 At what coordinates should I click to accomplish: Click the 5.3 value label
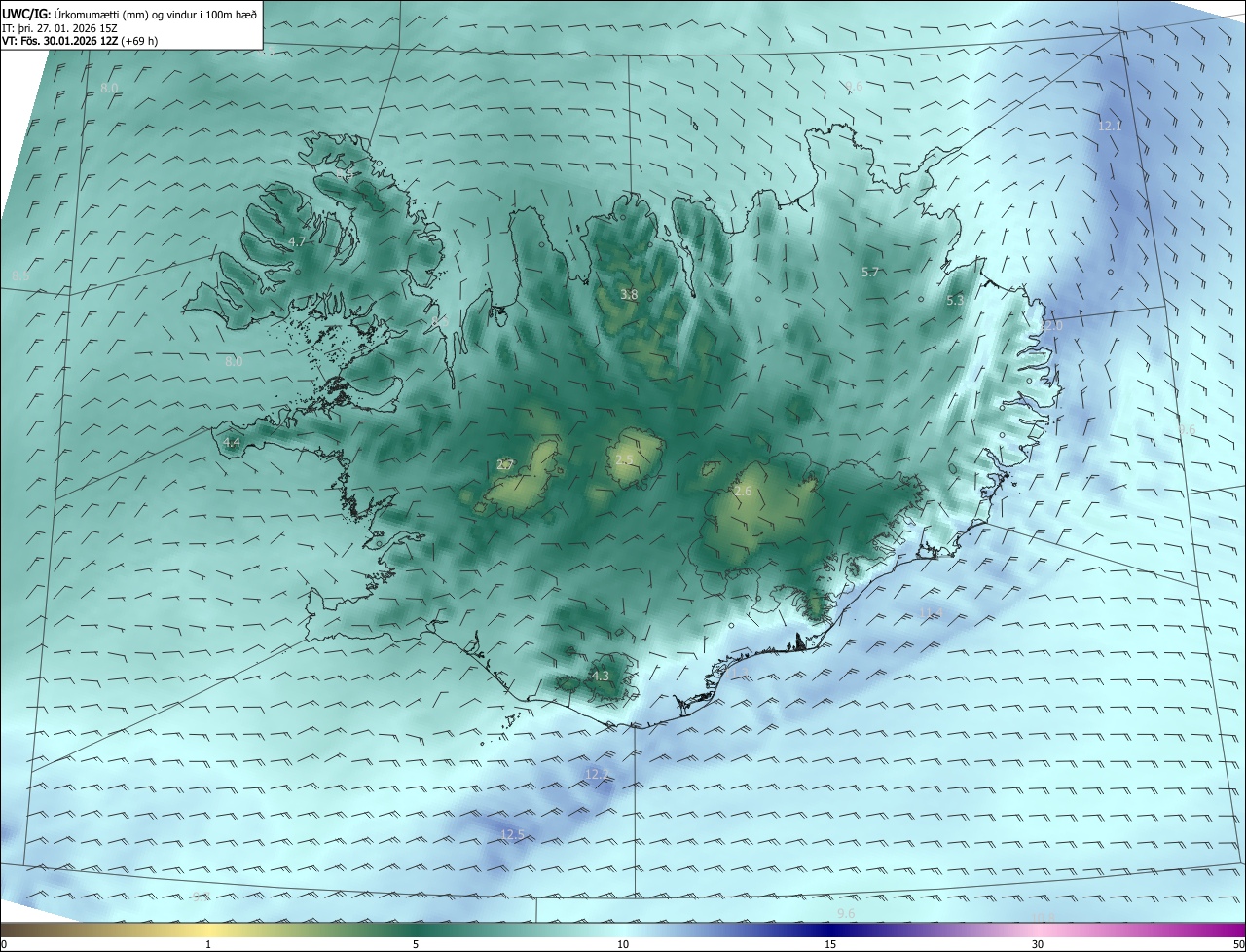955,301
